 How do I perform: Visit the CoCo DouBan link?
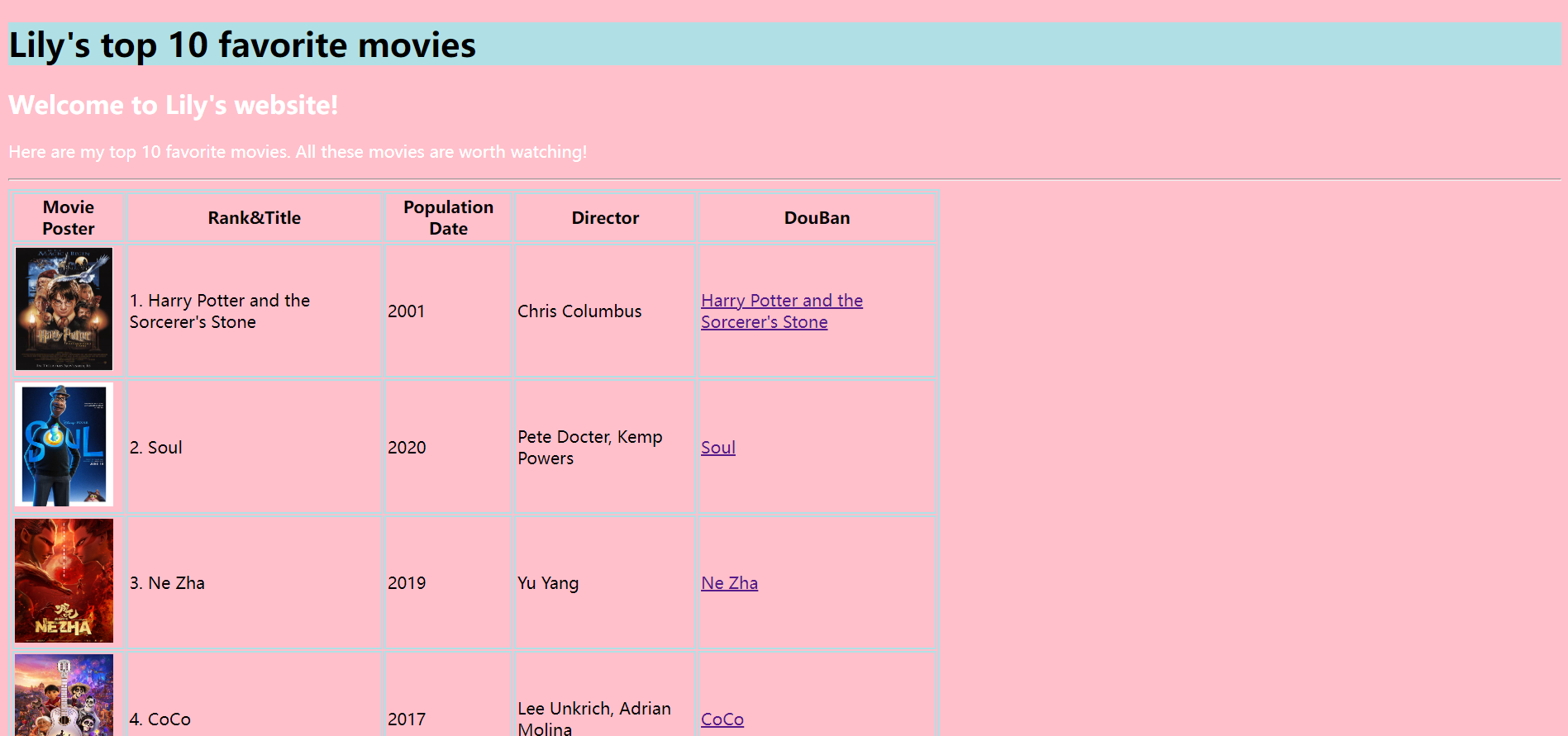722,719
